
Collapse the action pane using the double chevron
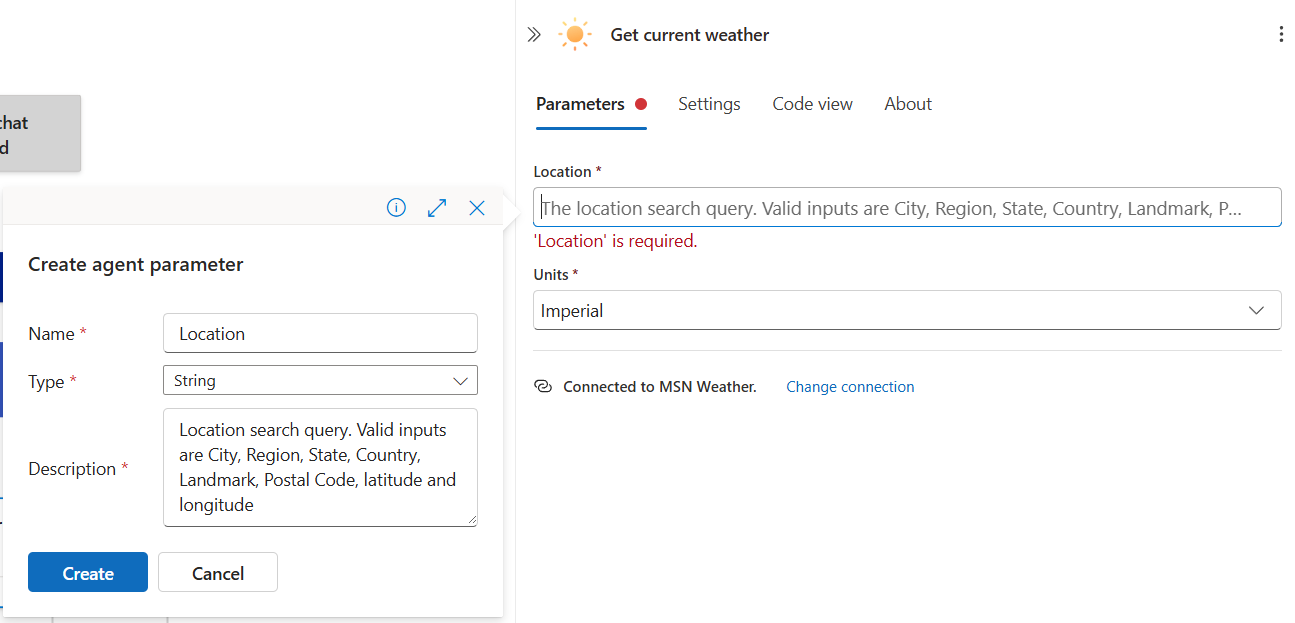click(x=534, y=33)
